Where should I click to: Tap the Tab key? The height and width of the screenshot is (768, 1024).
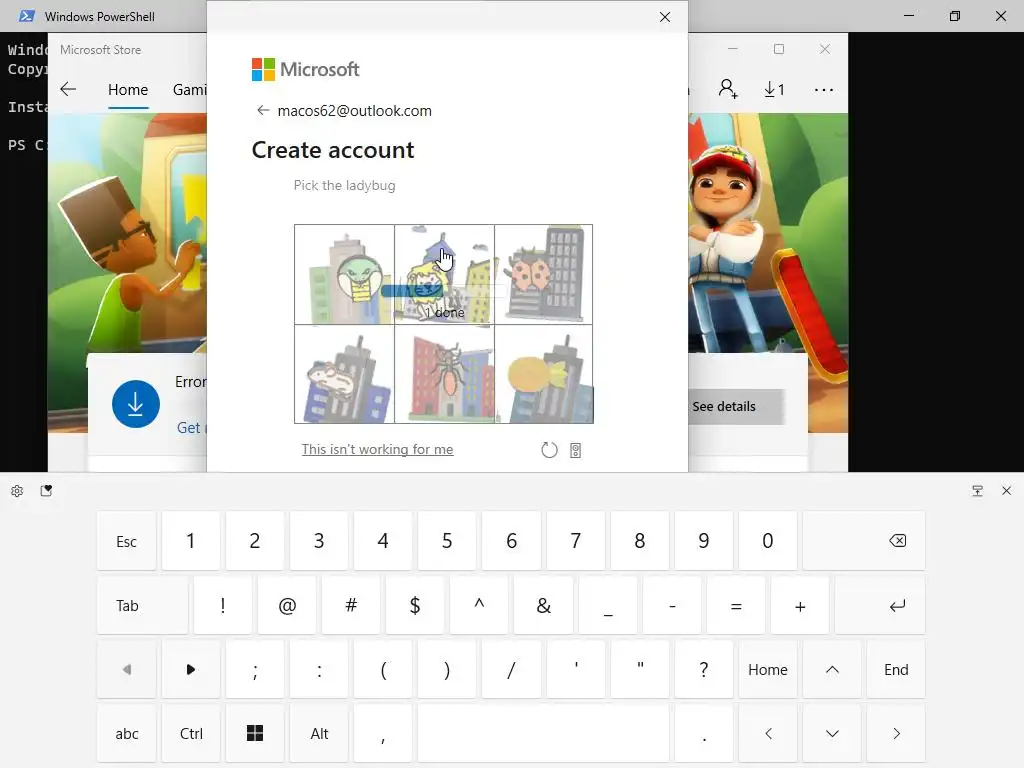point(142,605)
